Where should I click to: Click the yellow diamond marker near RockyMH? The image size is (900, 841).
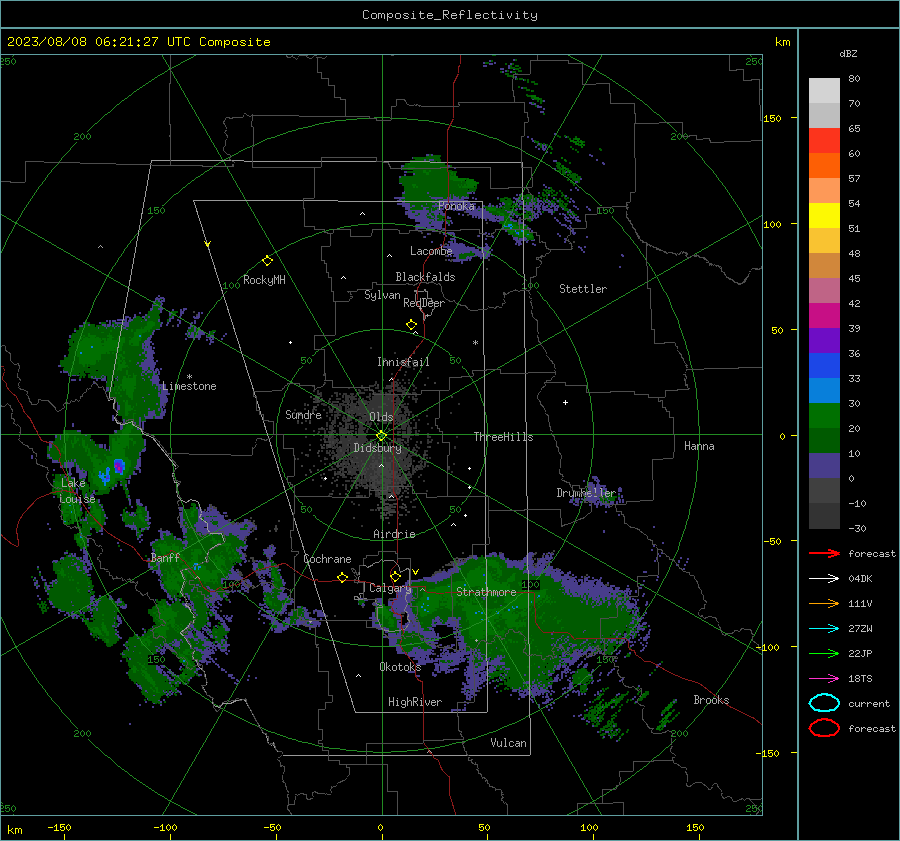click(x=267, y=261)
